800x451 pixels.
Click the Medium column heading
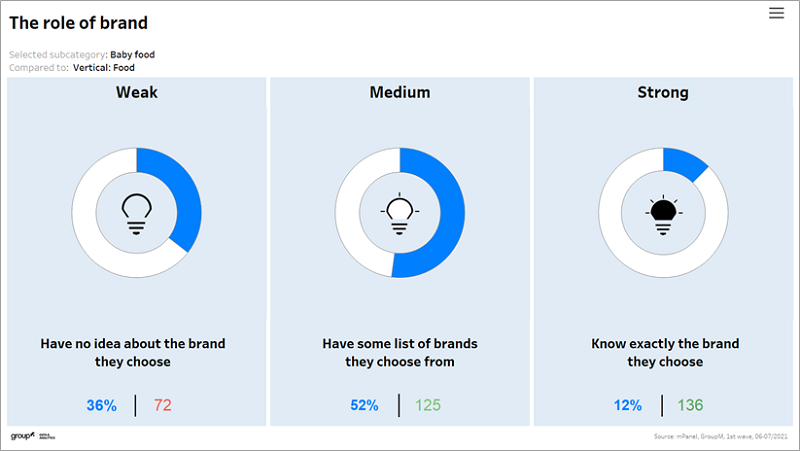point(400,92)
